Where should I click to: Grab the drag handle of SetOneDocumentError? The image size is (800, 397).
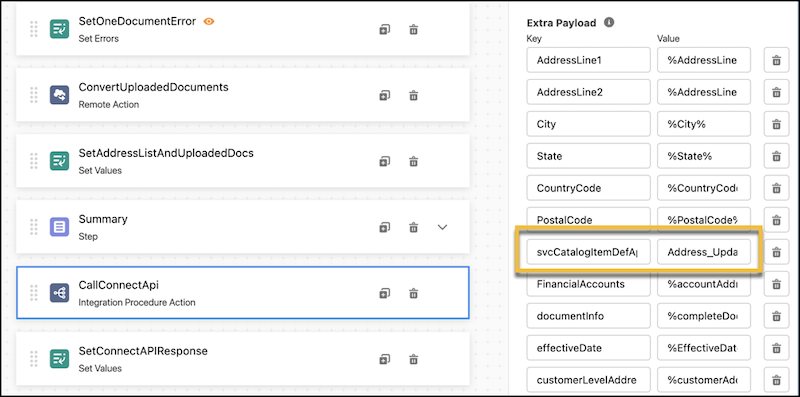[x=34, y=29]
